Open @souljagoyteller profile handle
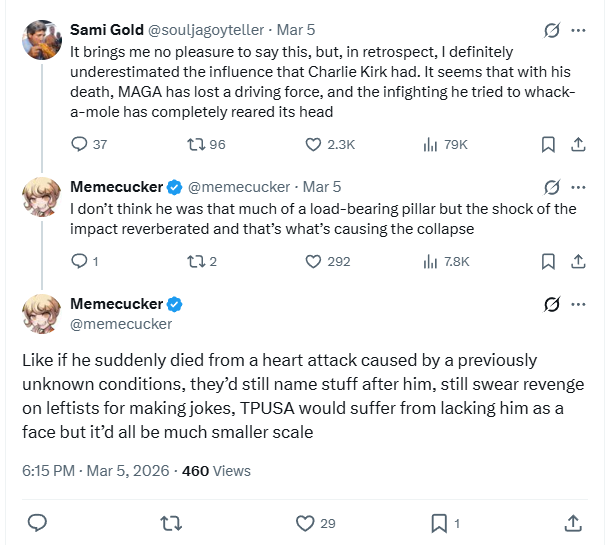Image resolution: width=605 pixels, height=545 pixels. [206, 30]
